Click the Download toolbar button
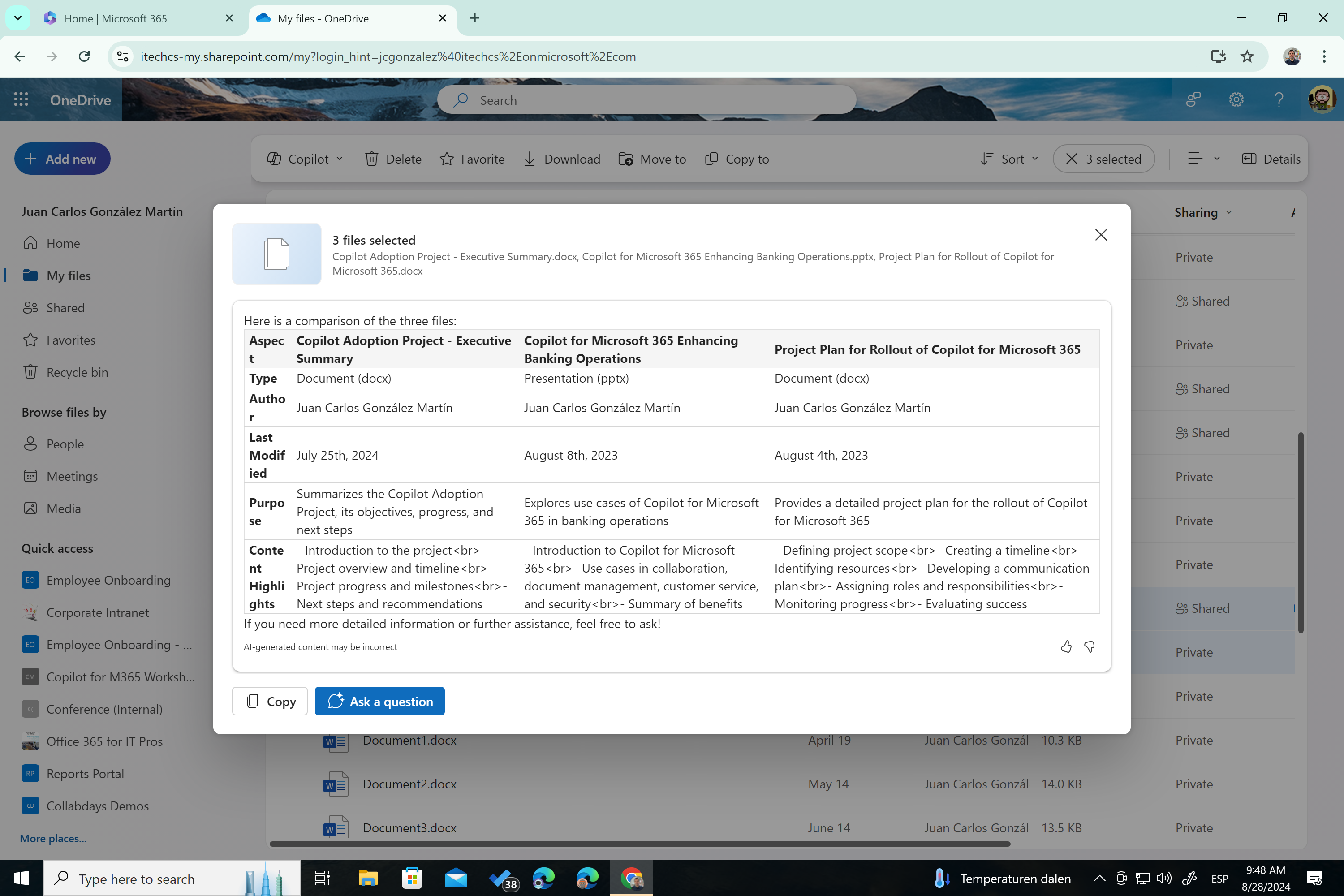The width and height of the screenshot is (1344, 896). point(562,159)
